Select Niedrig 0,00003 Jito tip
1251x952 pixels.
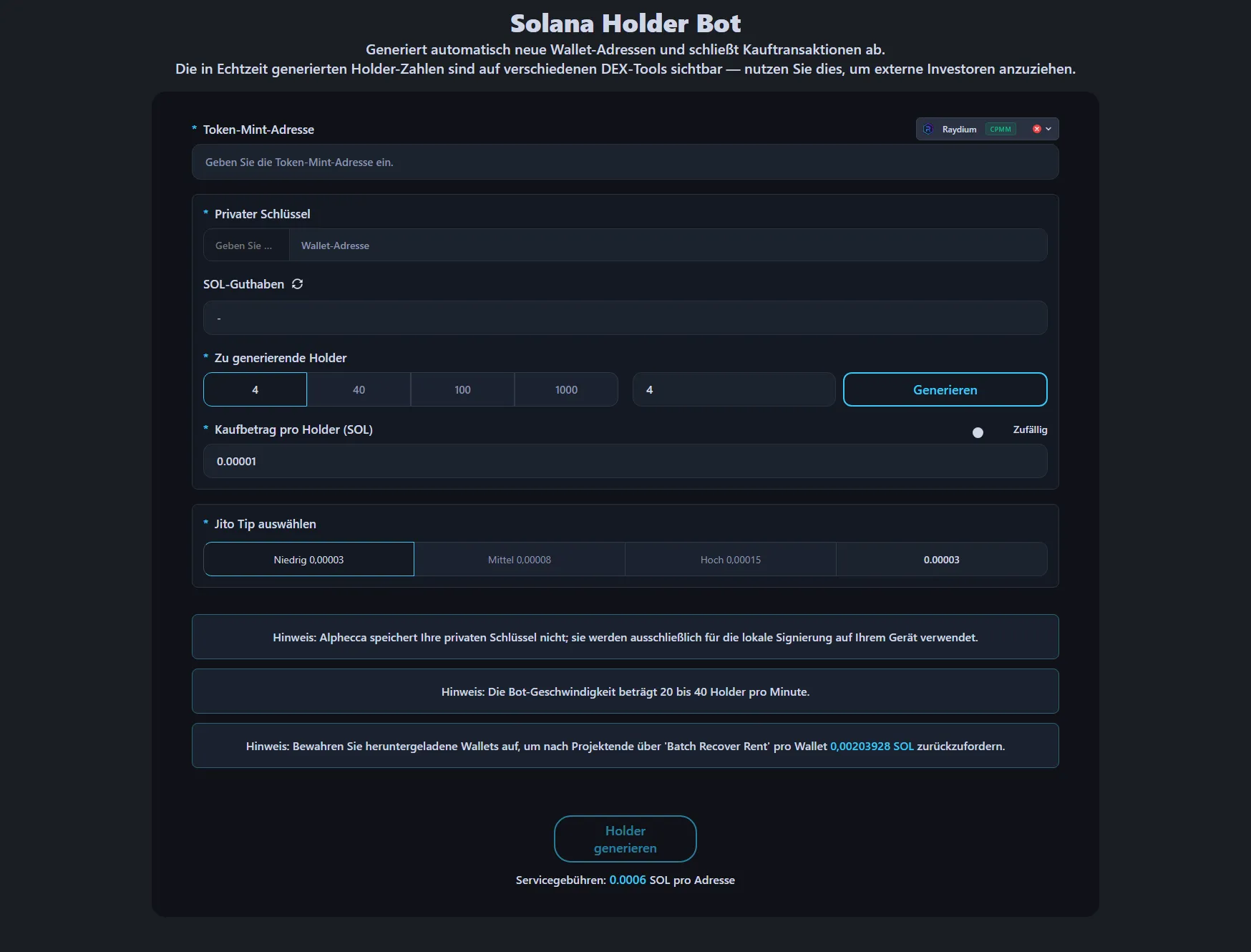308,560
